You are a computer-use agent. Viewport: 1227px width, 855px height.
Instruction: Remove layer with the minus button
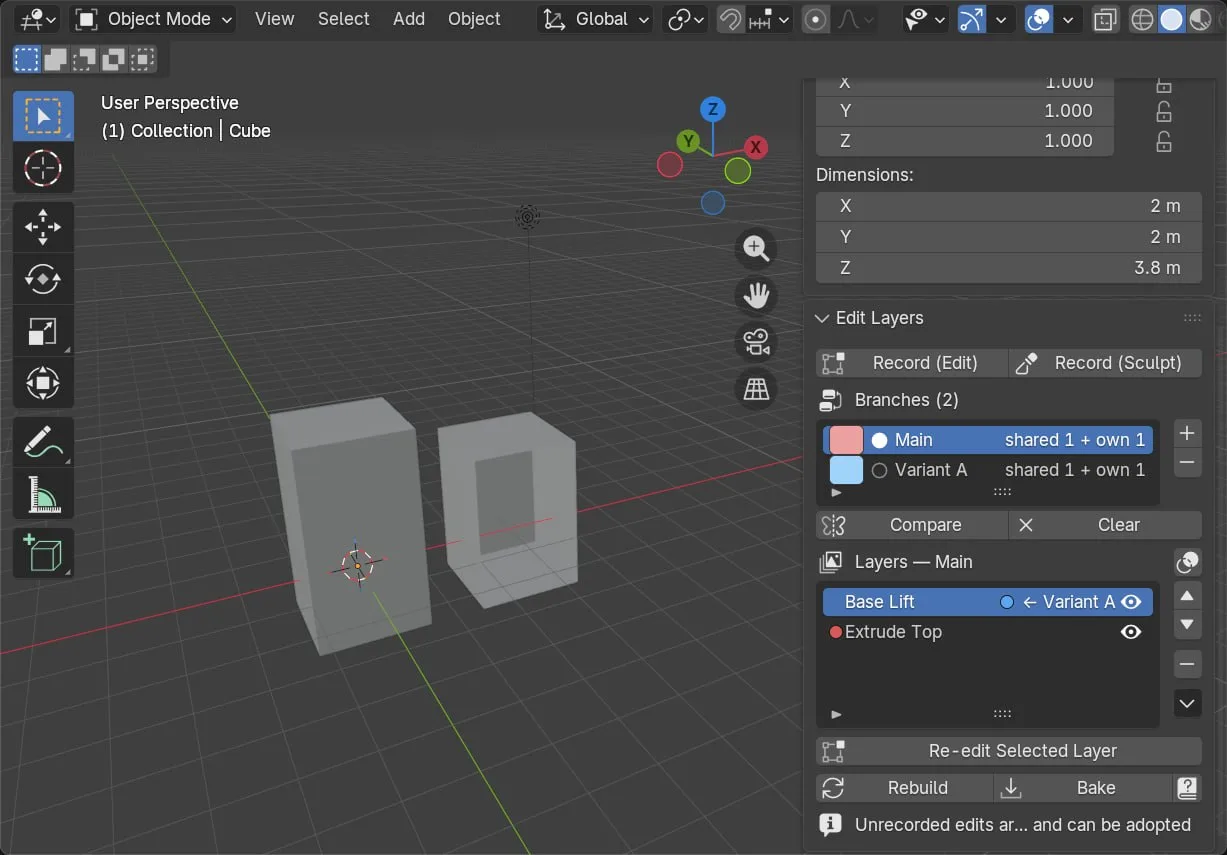(x=1187, y=664)
